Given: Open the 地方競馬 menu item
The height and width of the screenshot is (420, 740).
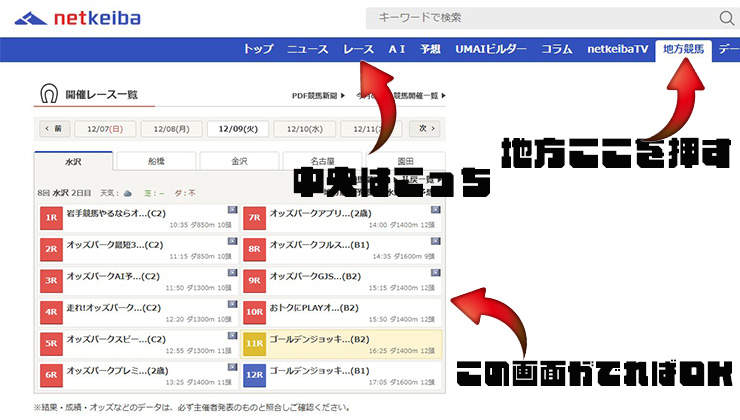Looking at the screenshot, I should tap(684, 49).
